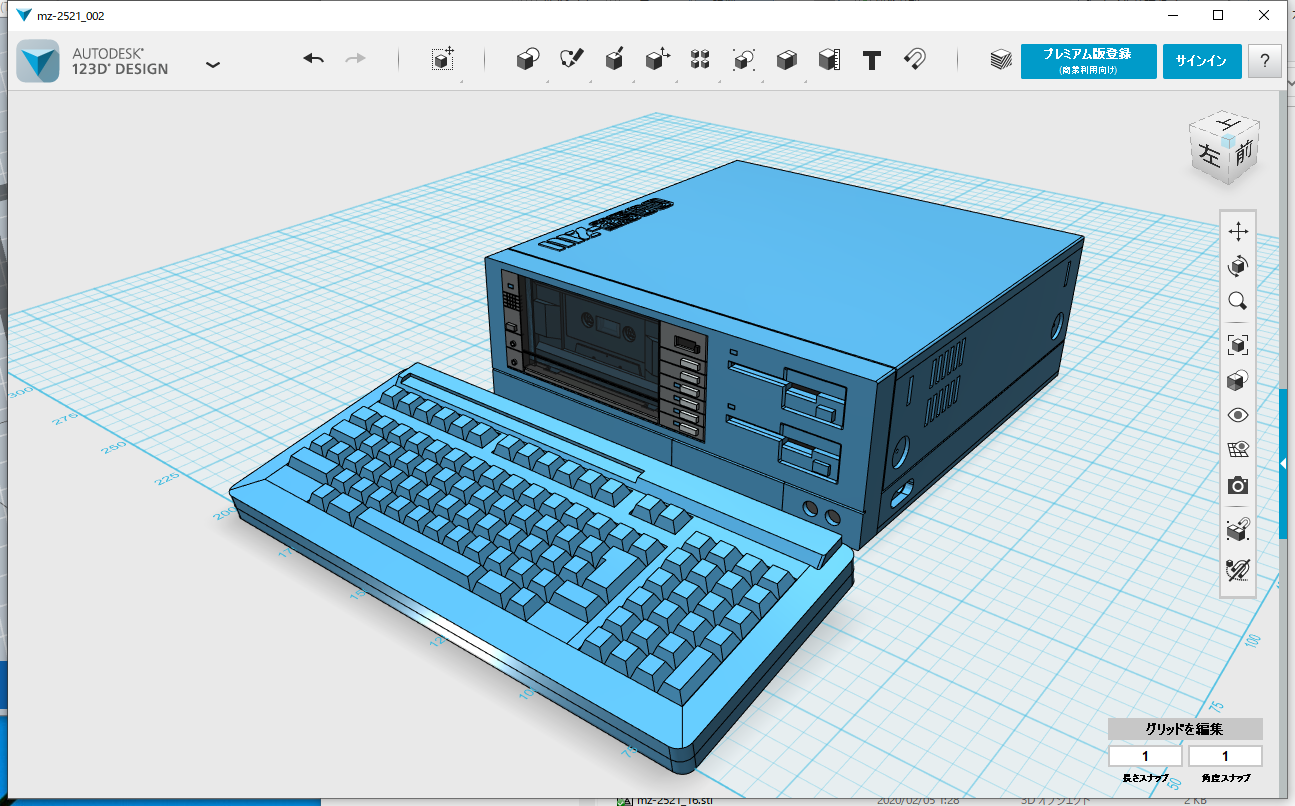Select the Text tool
Image resolution: width=1295 pixels, height=806 pixels.
point(872,60)
